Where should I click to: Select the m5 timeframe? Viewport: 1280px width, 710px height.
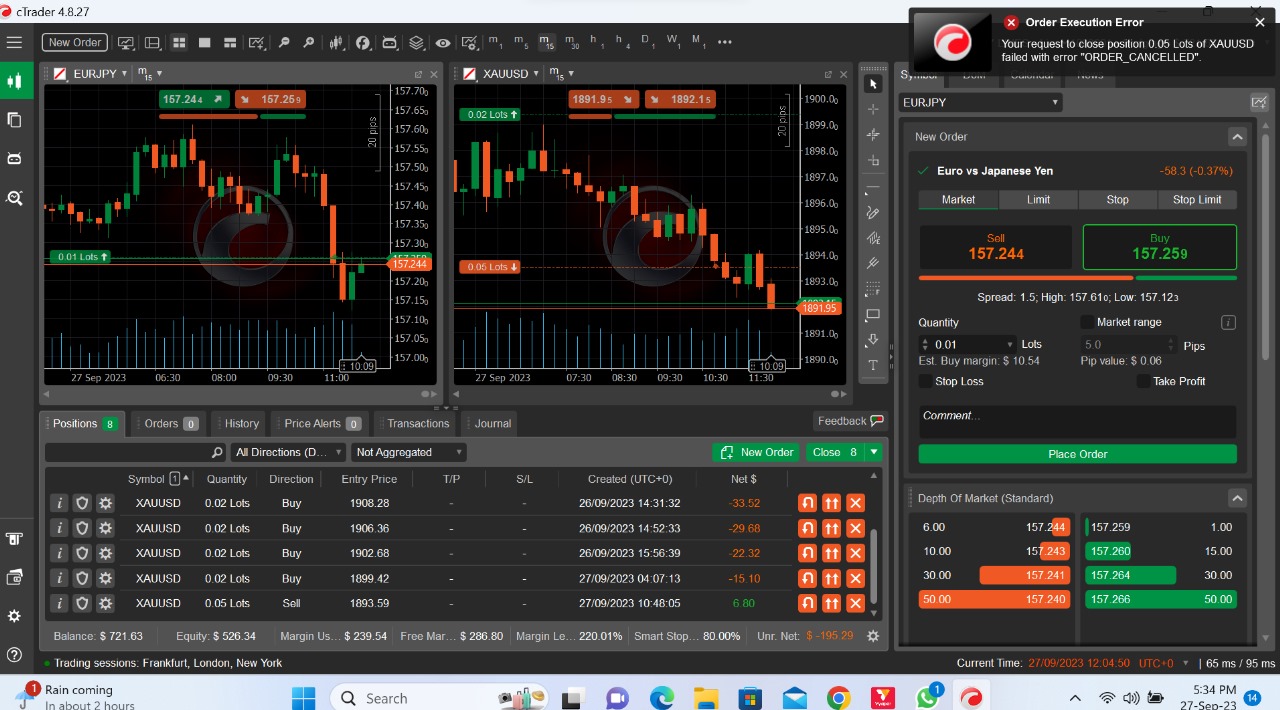pos(520,42)
